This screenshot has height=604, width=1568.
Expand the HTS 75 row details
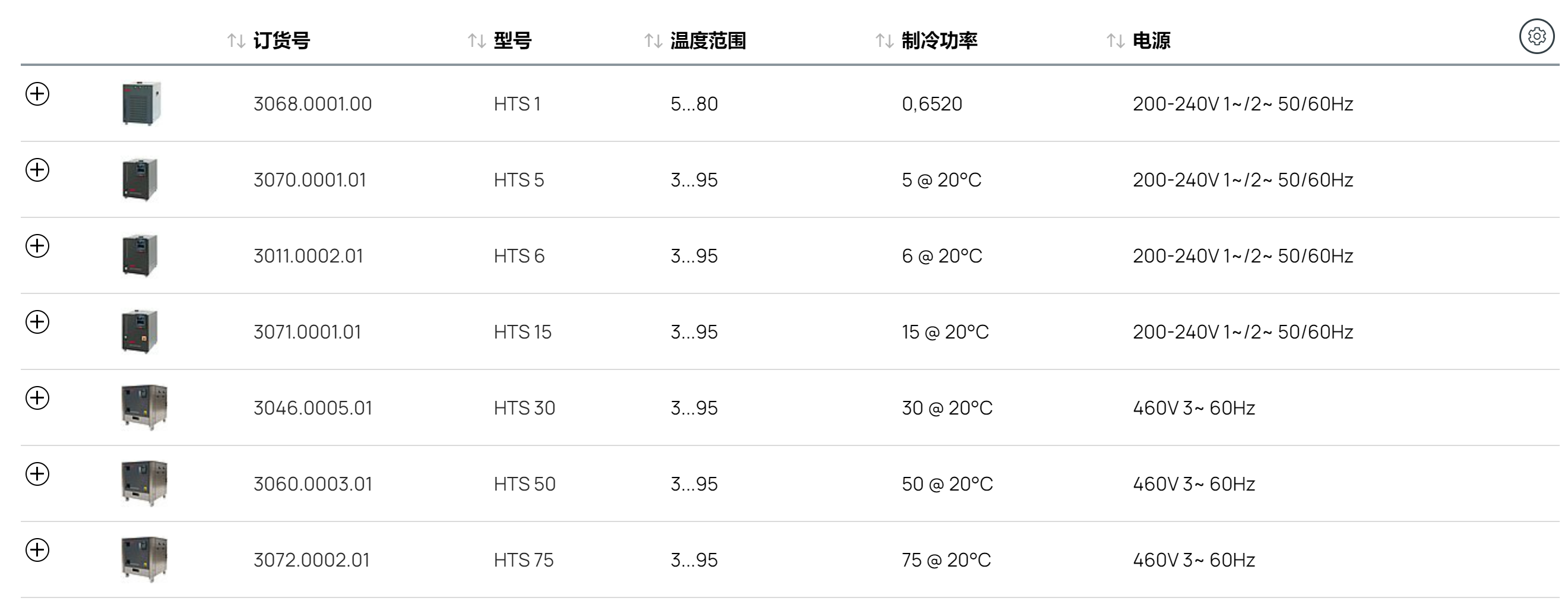tap(37, 550)
